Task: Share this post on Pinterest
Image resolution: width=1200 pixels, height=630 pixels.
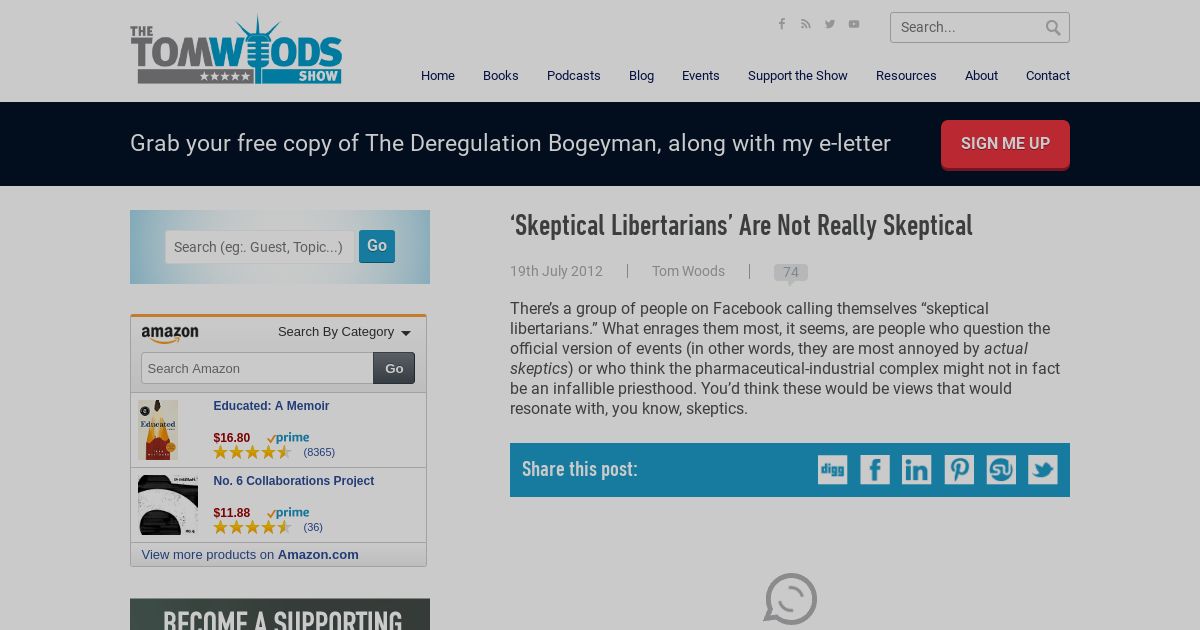Action: (x=959, y=469)
